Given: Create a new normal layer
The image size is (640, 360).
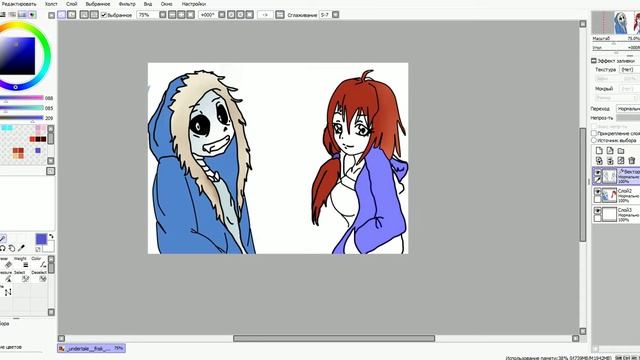Looking at the screenshot, I should (599, 151).
